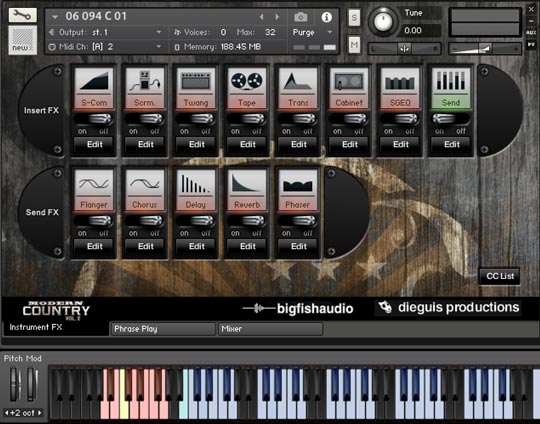Toggle the Phaser on/off switch

[298, 221]
